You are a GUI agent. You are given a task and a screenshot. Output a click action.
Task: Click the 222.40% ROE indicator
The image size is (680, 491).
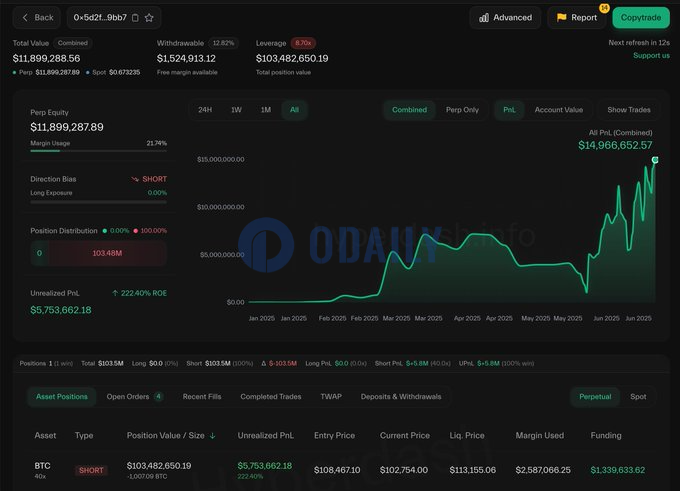click(139, 293)
